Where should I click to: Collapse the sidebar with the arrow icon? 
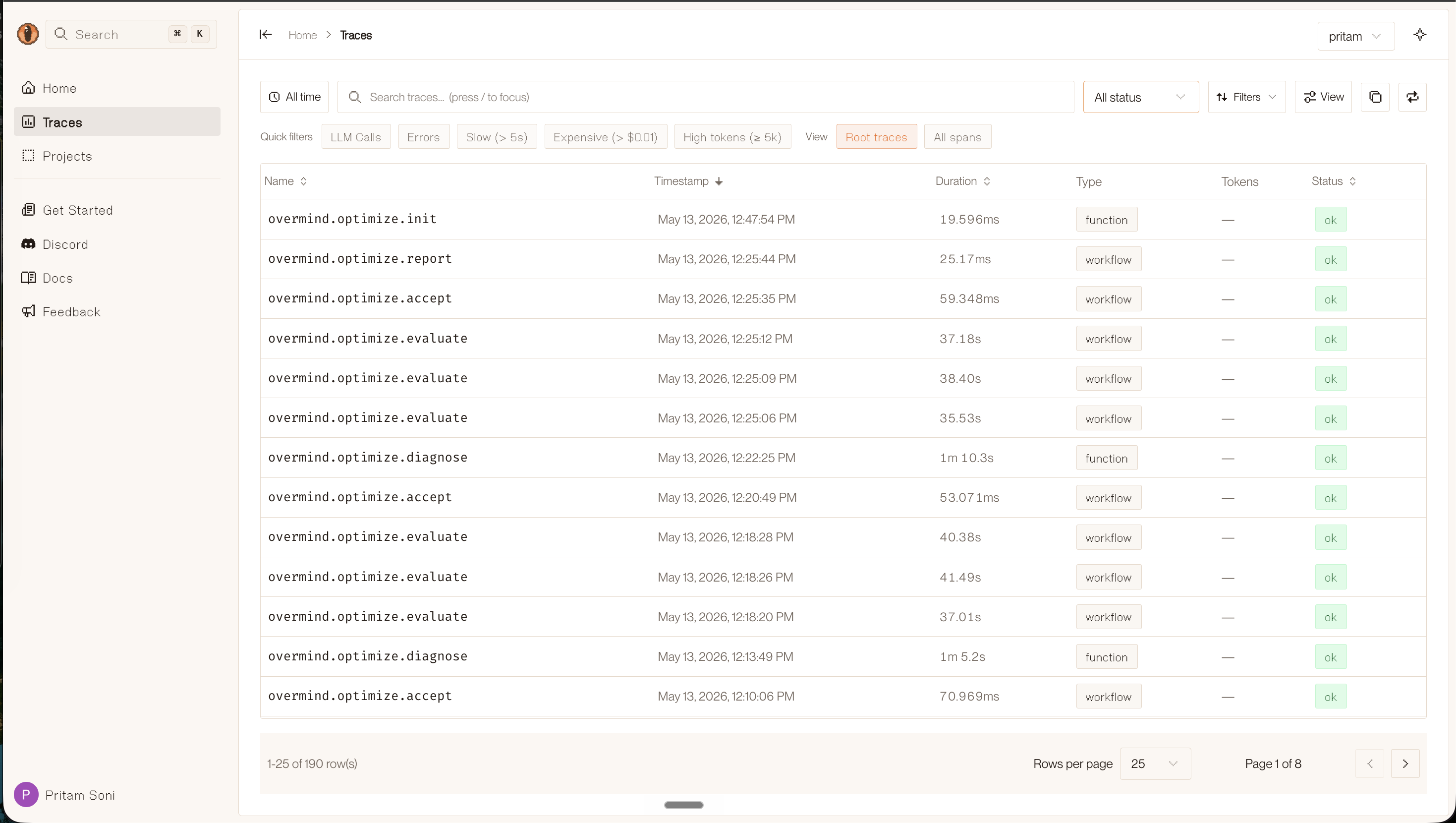tap(266, 35)
